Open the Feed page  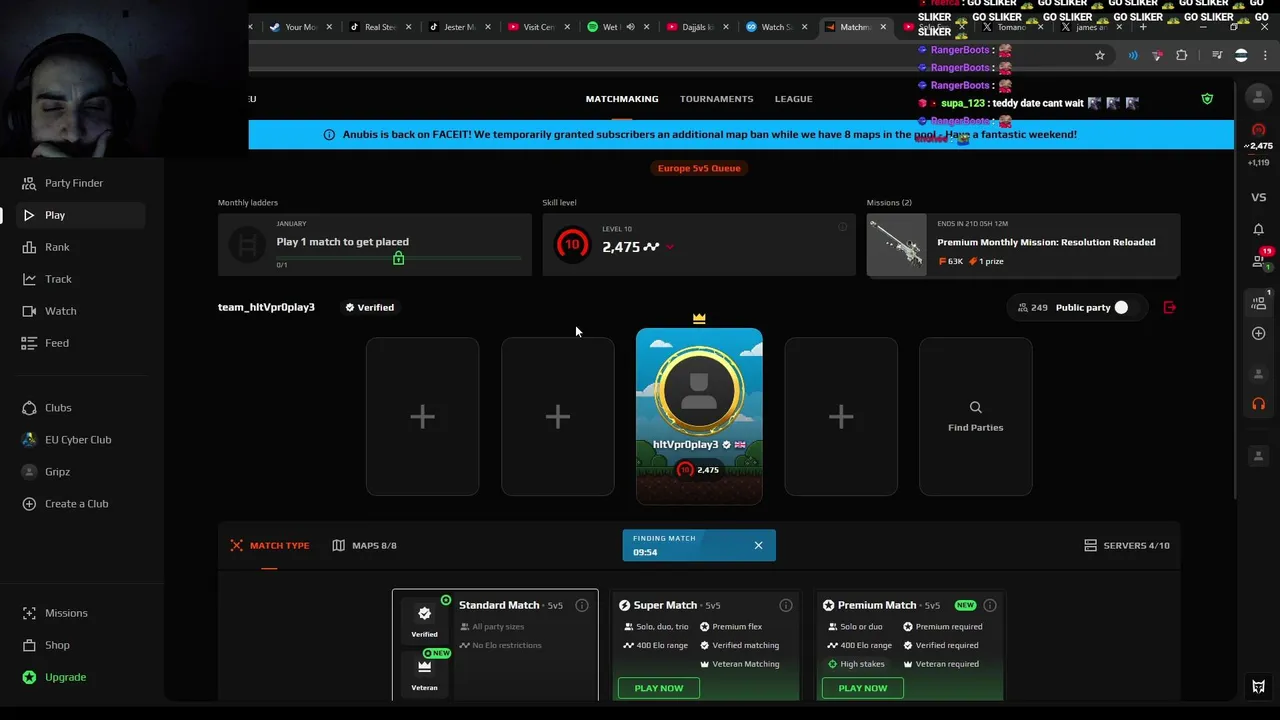pyautogui.click(x=57, y=343)
